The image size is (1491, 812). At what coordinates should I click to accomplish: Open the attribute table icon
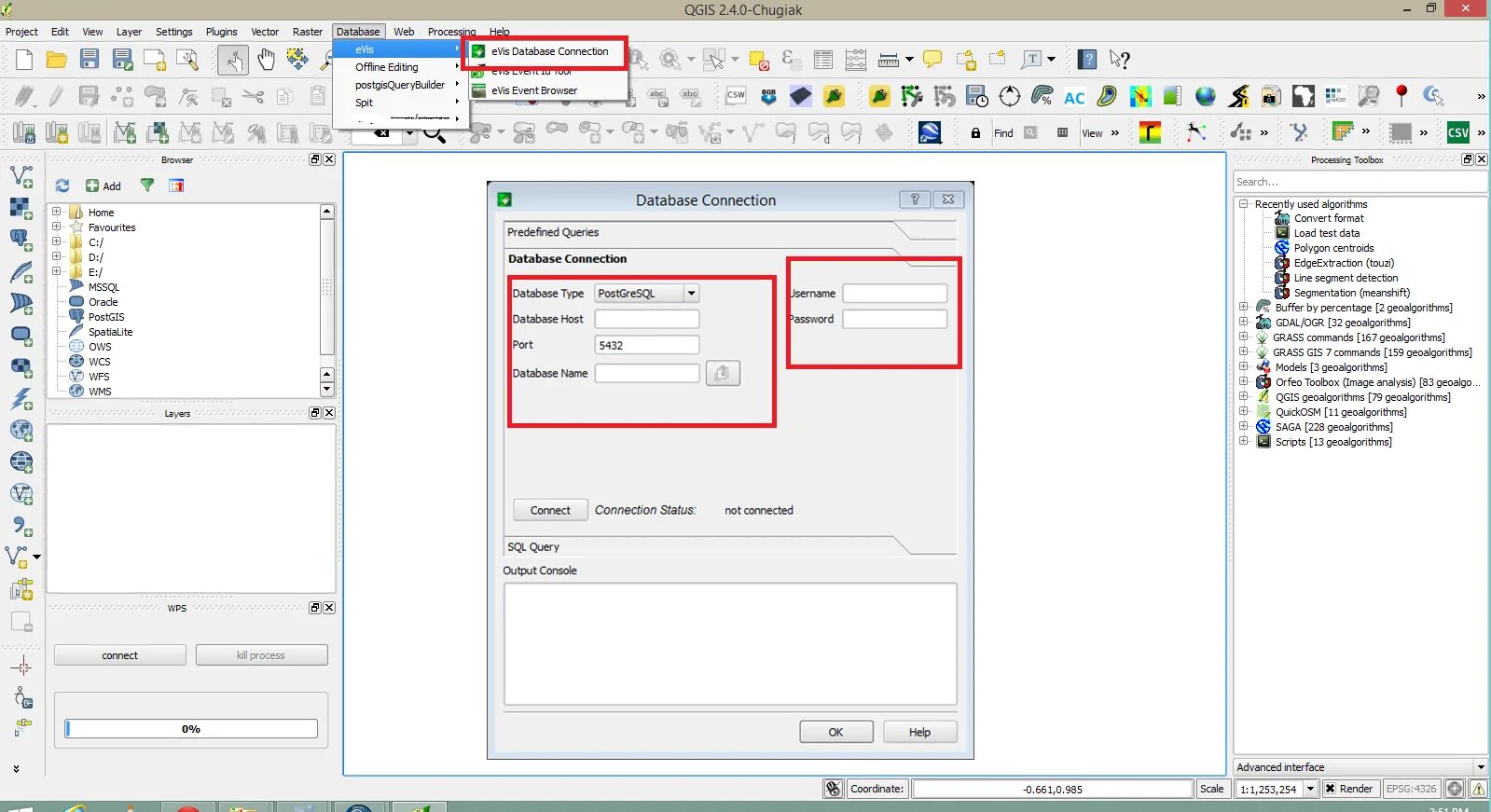[x=822, y=60]
